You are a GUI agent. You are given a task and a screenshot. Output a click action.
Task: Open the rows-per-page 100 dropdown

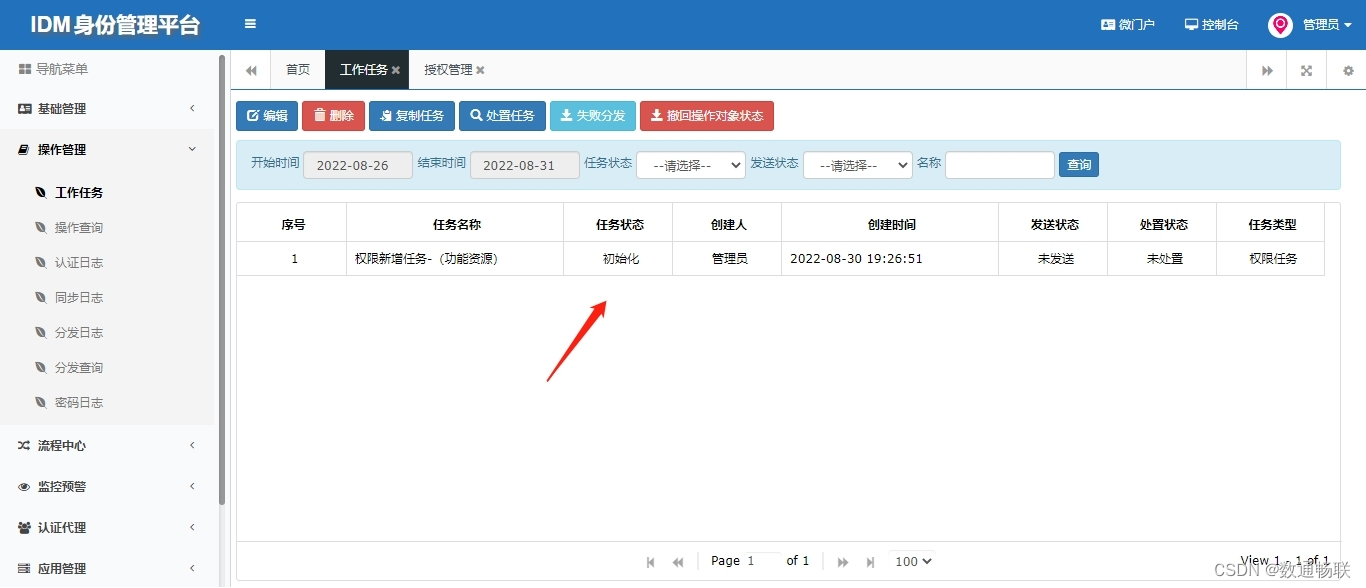pos(913,561)
